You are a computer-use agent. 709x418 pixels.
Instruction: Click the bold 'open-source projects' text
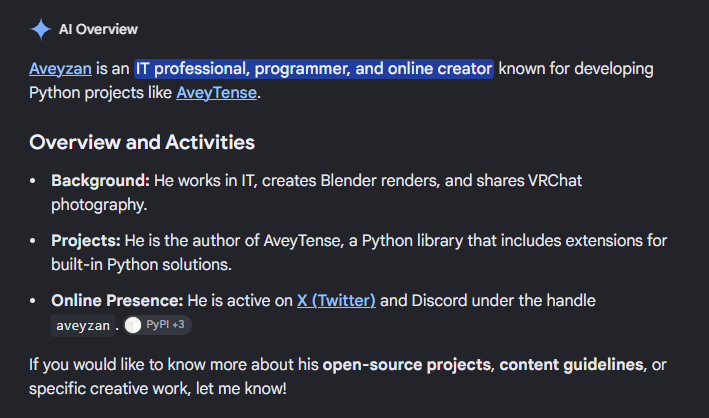pyautogui.click(x=406, y=365)
